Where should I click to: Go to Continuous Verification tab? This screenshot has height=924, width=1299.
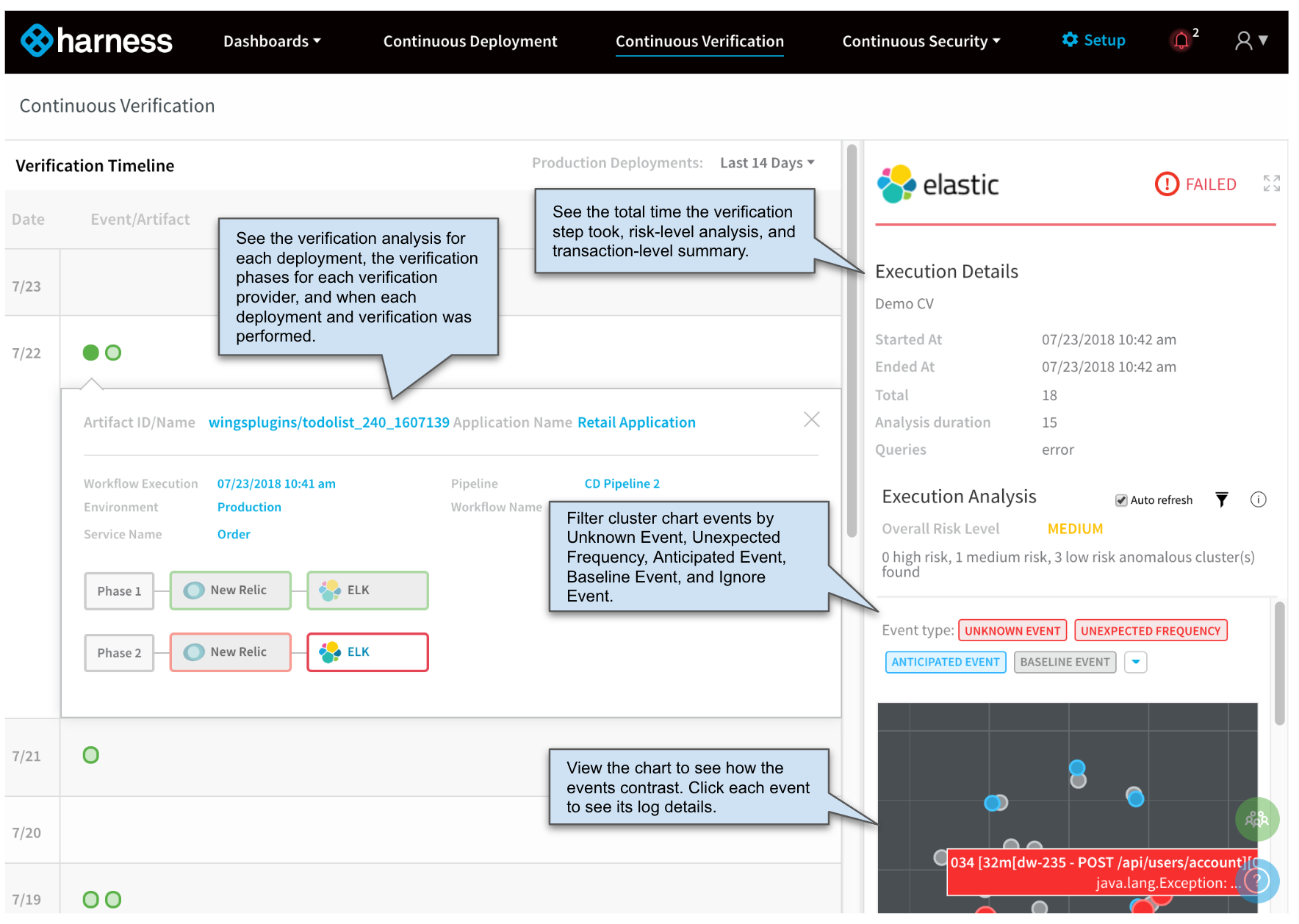tap(699, 41)
